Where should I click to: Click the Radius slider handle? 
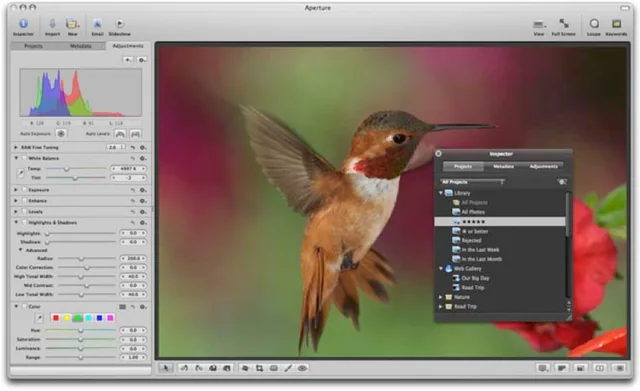pyautogui.click(x=81, y=259)
